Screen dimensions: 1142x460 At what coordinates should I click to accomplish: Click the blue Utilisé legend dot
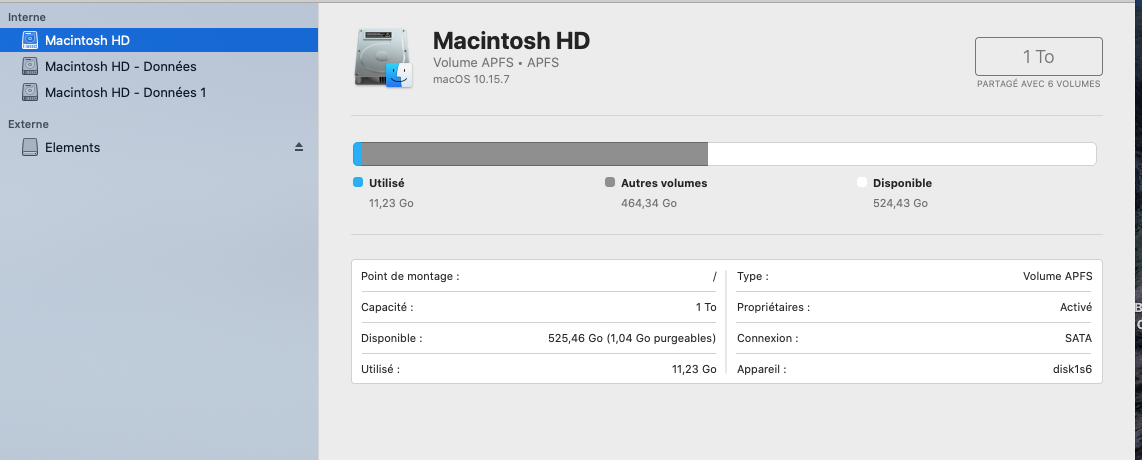point(358,183)
